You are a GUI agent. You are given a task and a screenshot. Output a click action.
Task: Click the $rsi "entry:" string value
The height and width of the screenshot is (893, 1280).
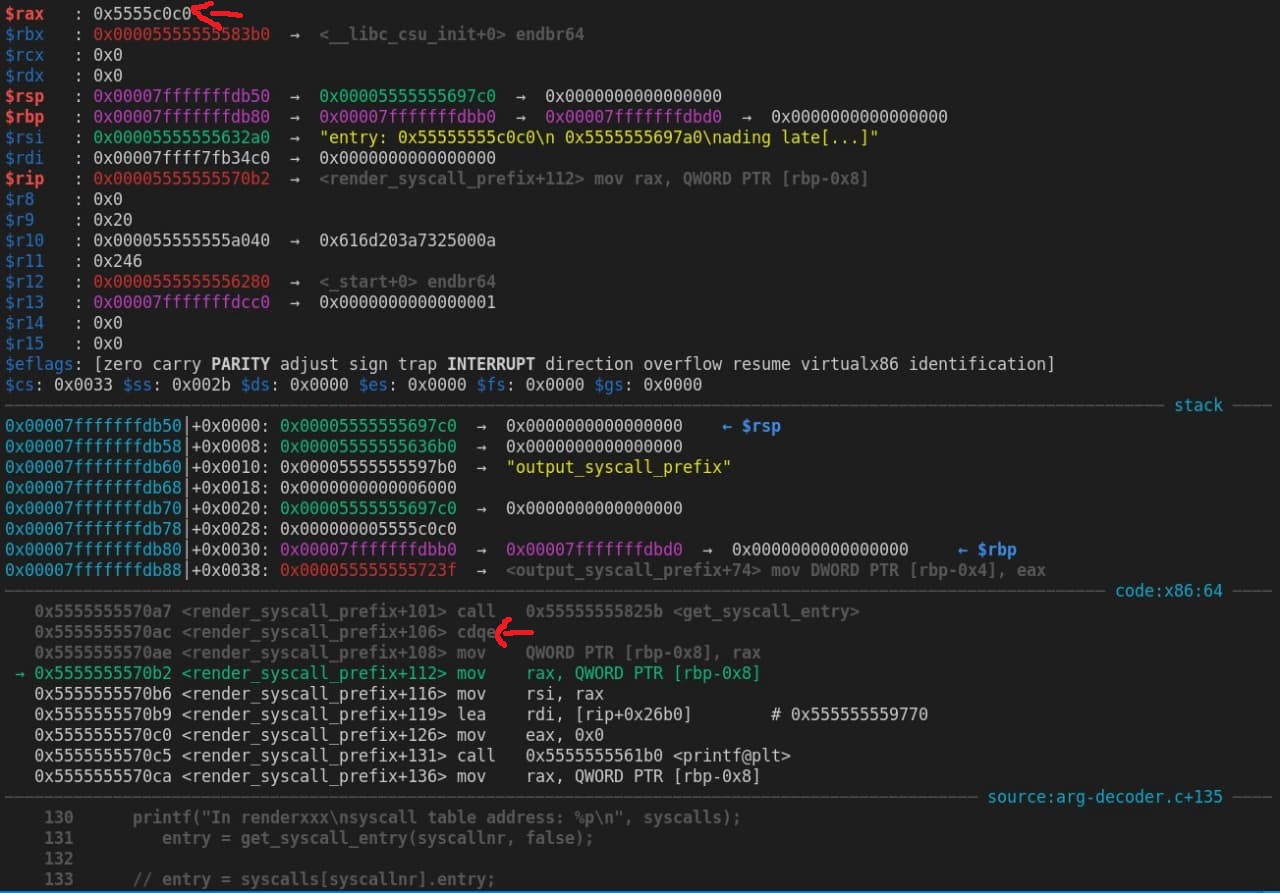click(598, 137)
